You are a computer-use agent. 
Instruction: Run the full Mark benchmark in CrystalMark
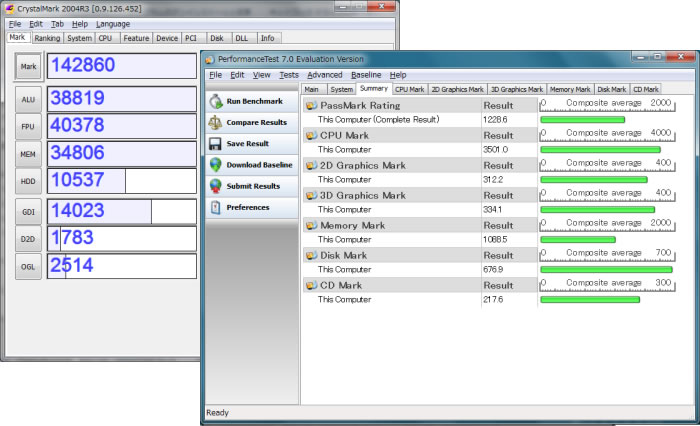pyautogui.click(x=28, y=67)
